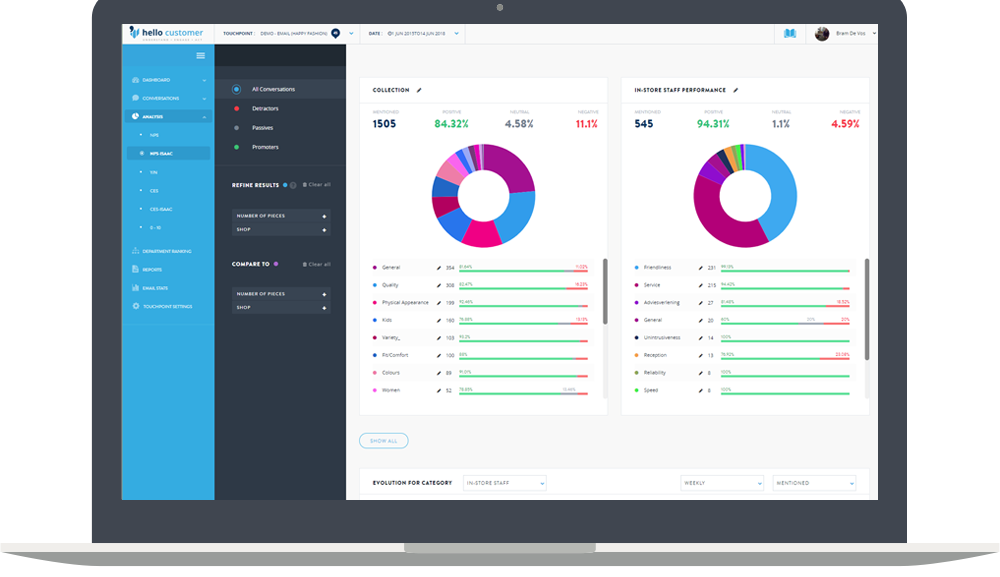Select NPS-ISAAC in the Analysis menu
1000x577 pixels.
click(x=168, y=152)
